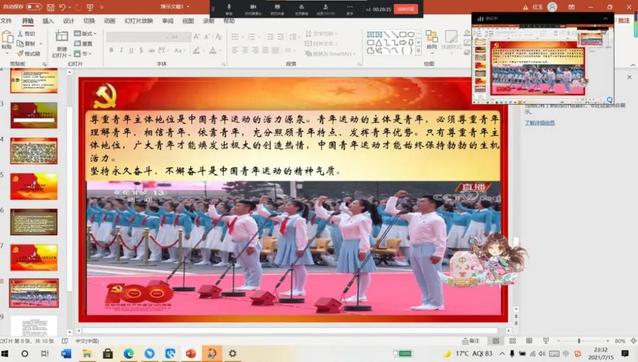The width and height of the screenshot is (638, 362).
Task: Switch to the Design ribbon tab
Action: point(68,21)
